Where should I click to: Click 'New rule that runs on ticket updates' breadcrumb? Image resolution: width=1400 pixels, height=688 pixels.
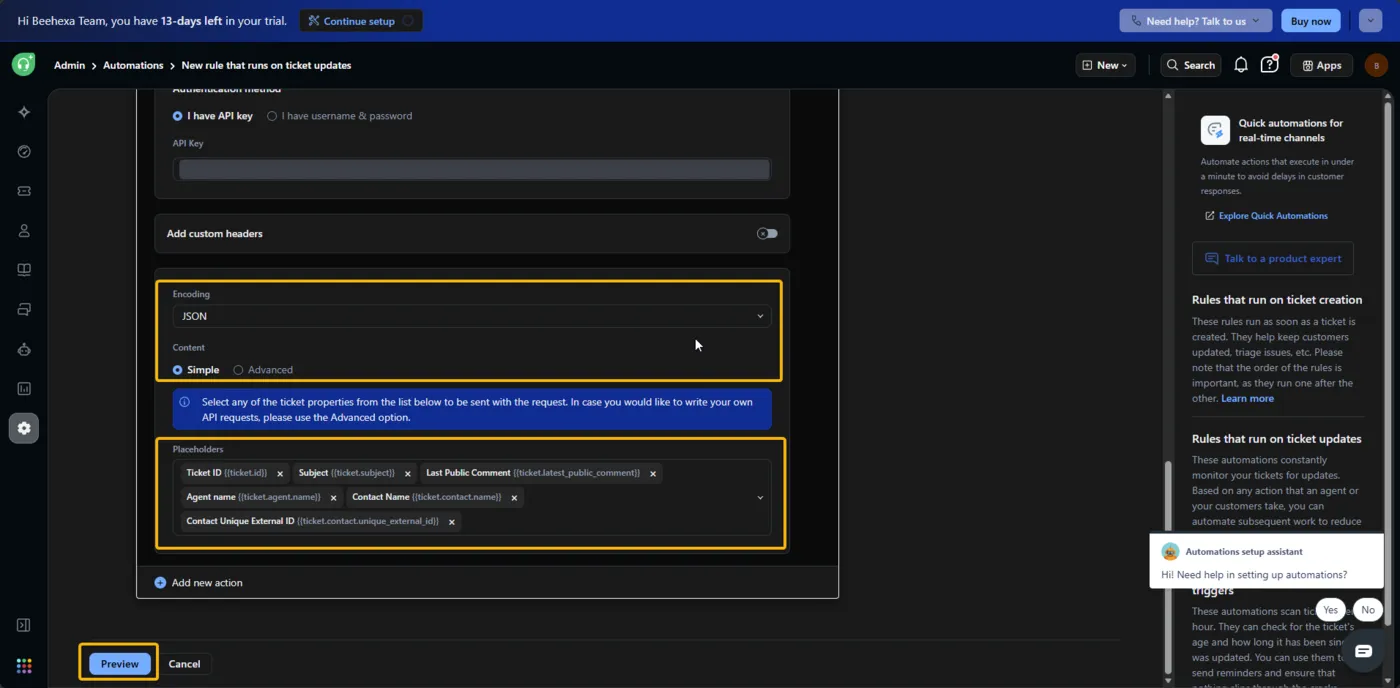click(x=266, y=65)
